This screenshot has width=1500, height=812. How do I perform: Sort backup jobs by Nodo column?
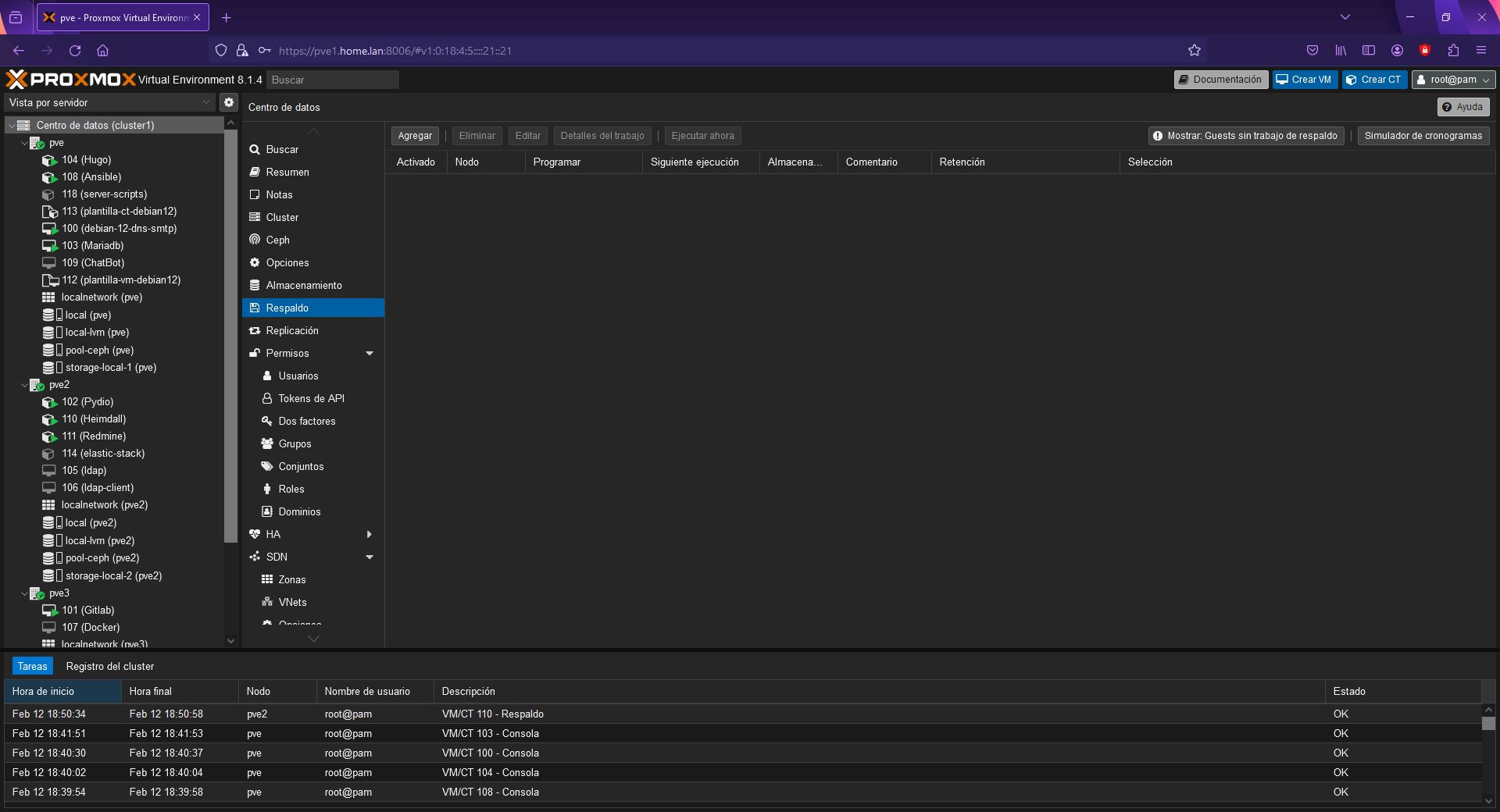pos(486,162)
